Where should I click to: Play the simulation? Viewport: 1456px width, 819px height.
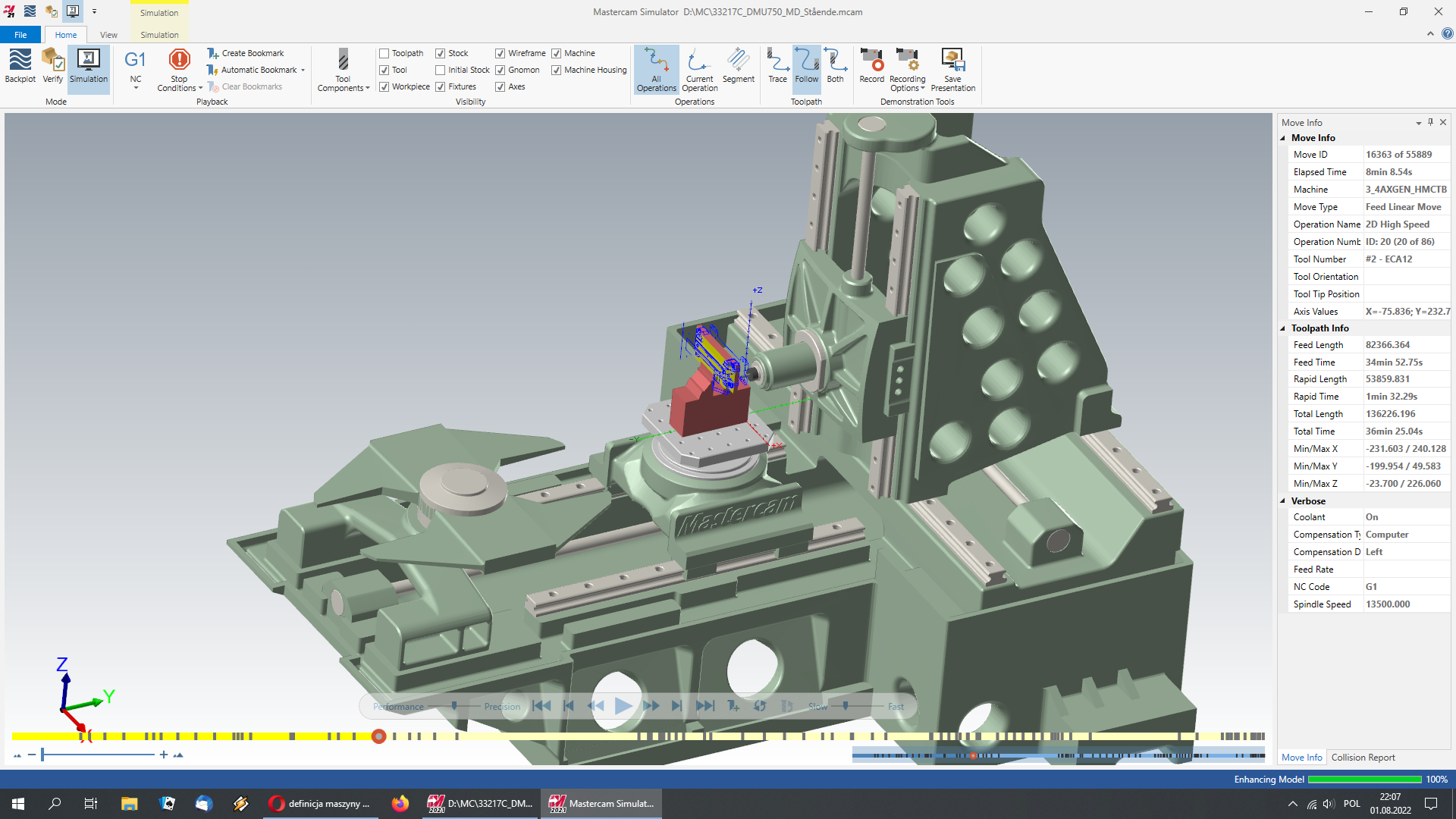(x=623, y=706)
